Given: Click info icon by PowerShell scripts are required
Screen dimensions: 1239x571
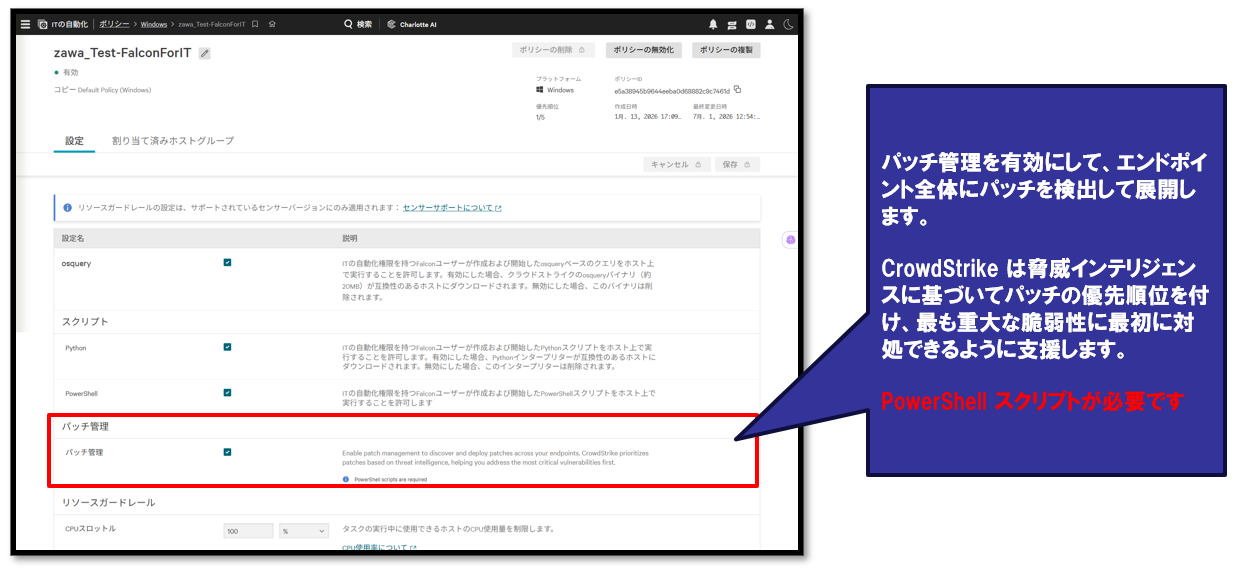Looking at the screenshot, I should point(346,479).
